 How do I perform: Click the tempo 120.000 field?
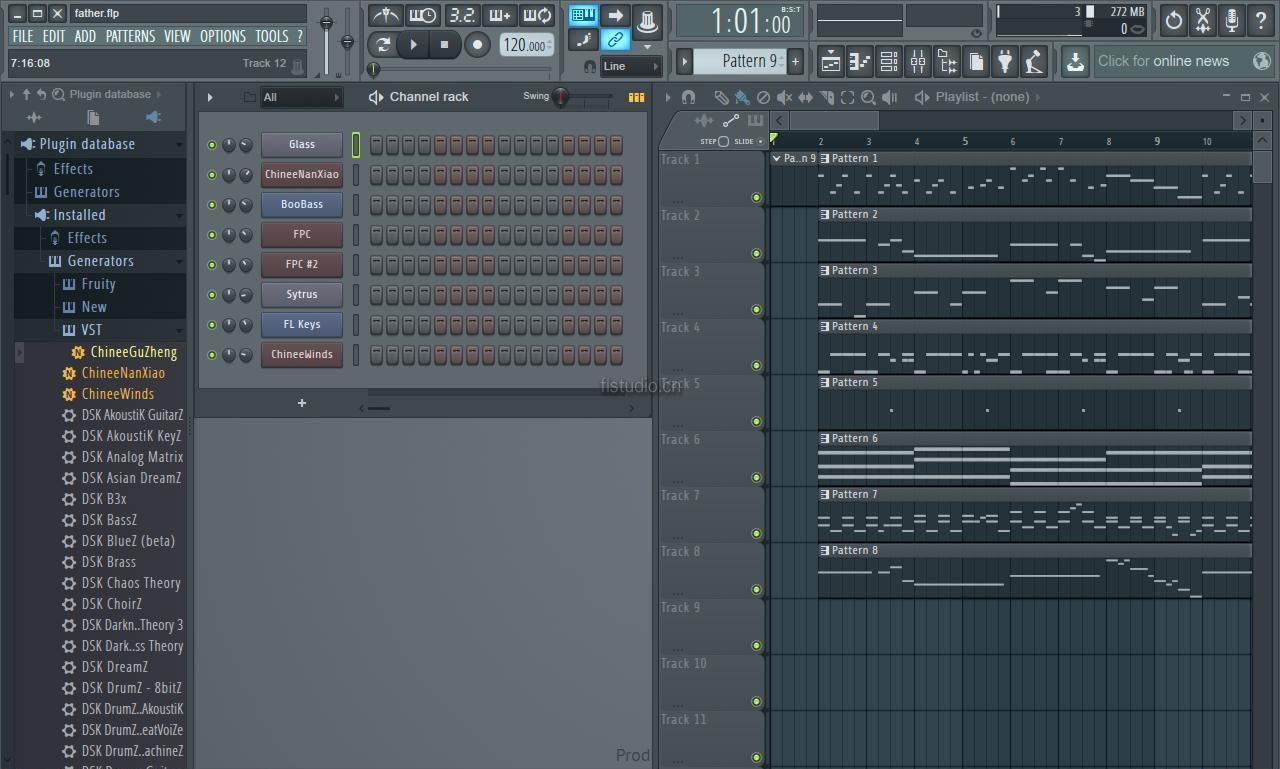tap(525, 45)
